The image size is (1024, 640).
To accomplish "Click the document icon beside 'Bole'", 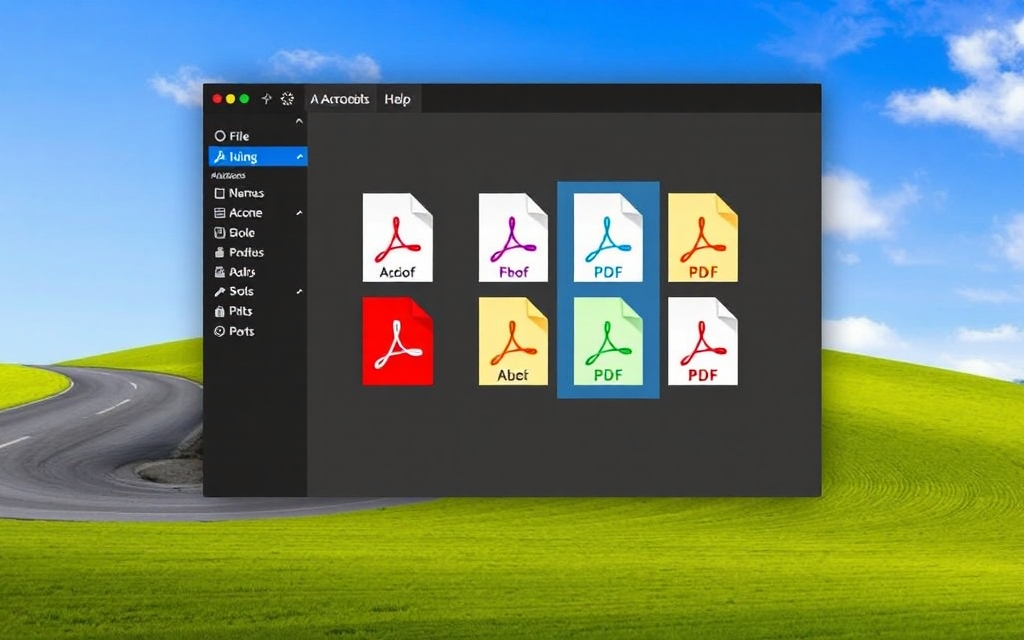I will tap(219, 232).
